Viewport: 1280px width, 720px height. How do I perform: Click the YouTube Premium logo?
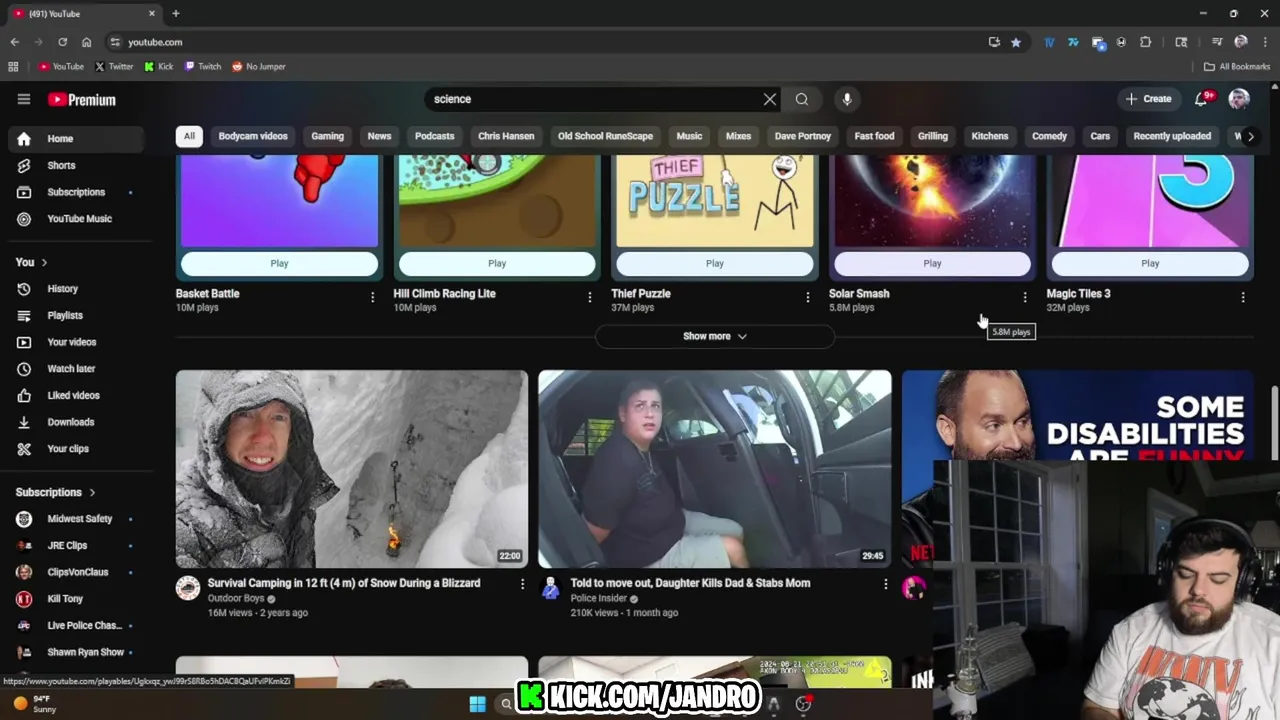pyautogui.click(x=82, y=100)
